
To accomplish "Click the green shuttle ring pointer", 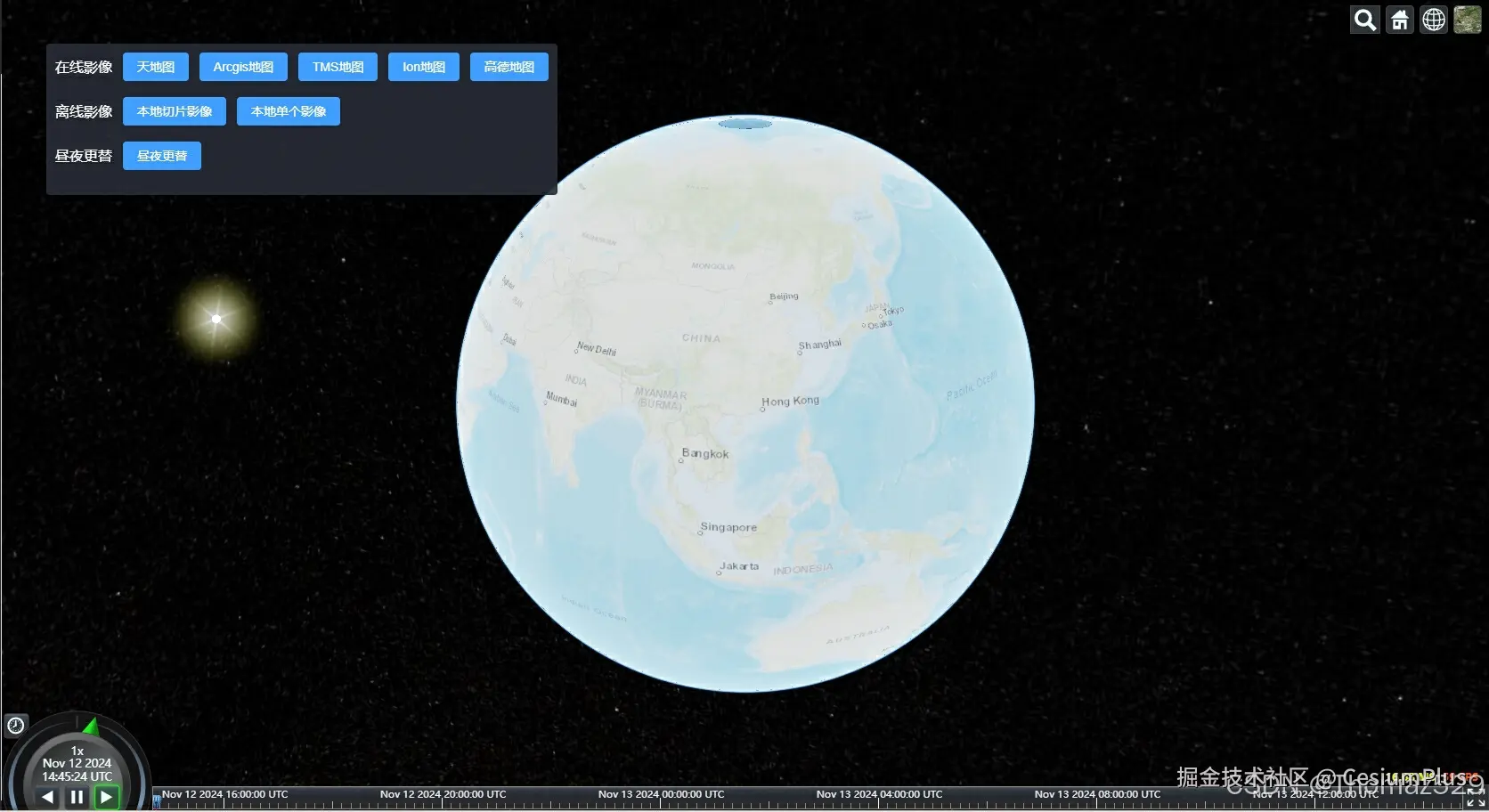I will [91, 727].
